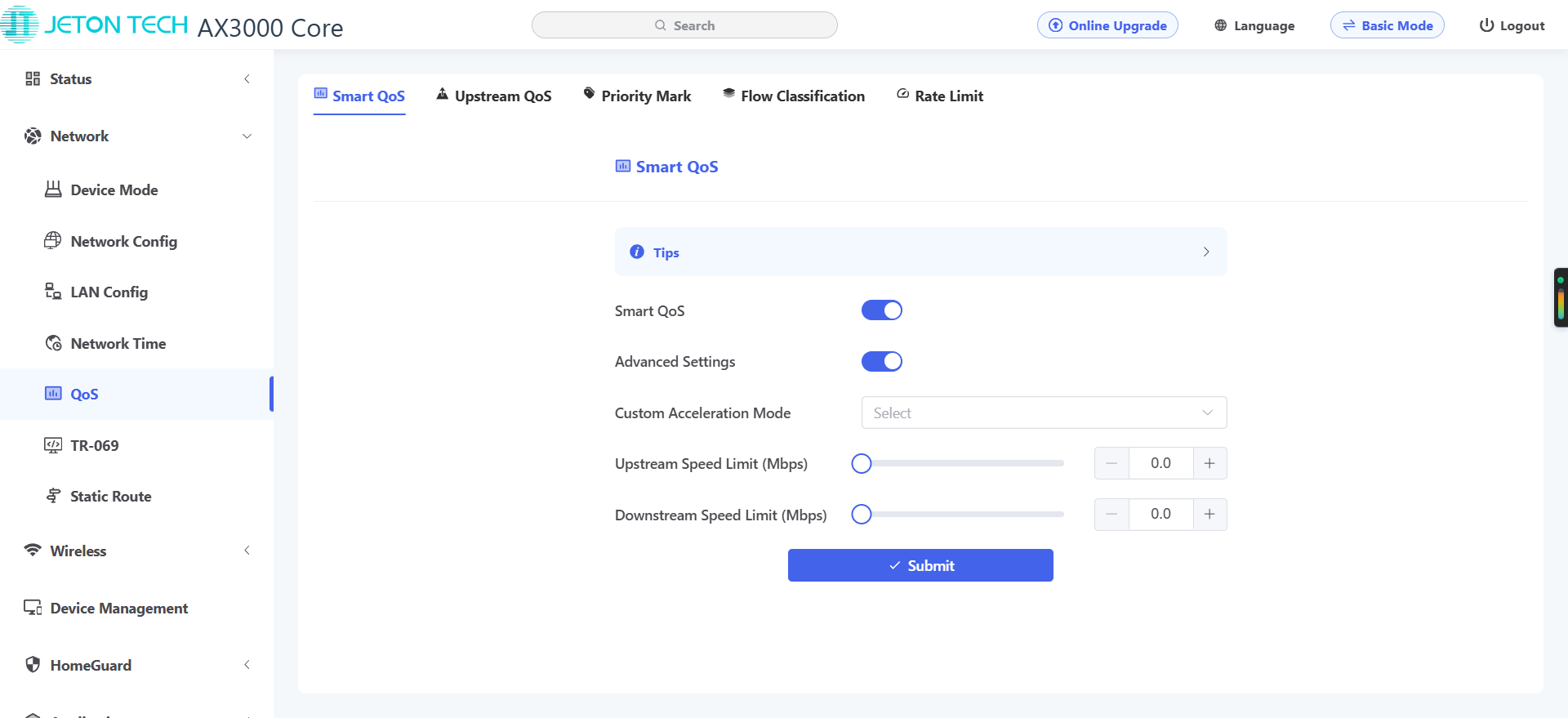Click the Status grid icon in sidebar

(x=33, y=78)
